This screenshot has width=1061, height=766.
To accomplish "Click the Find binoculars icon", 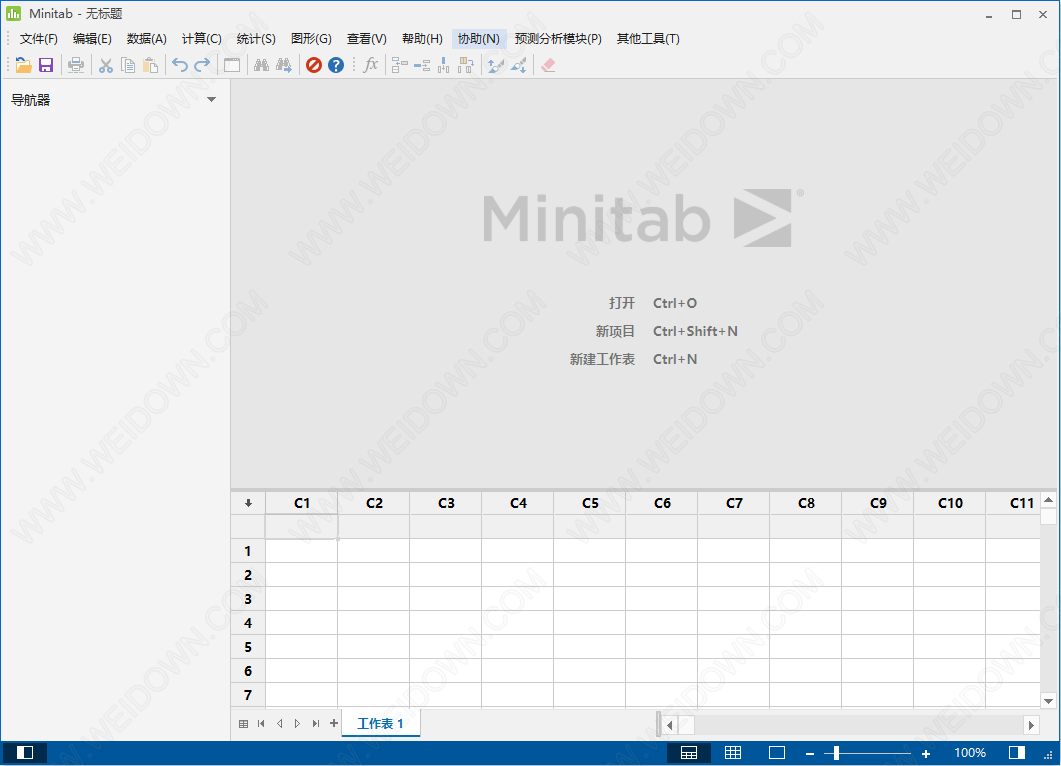I will click(x=261, y=65).
